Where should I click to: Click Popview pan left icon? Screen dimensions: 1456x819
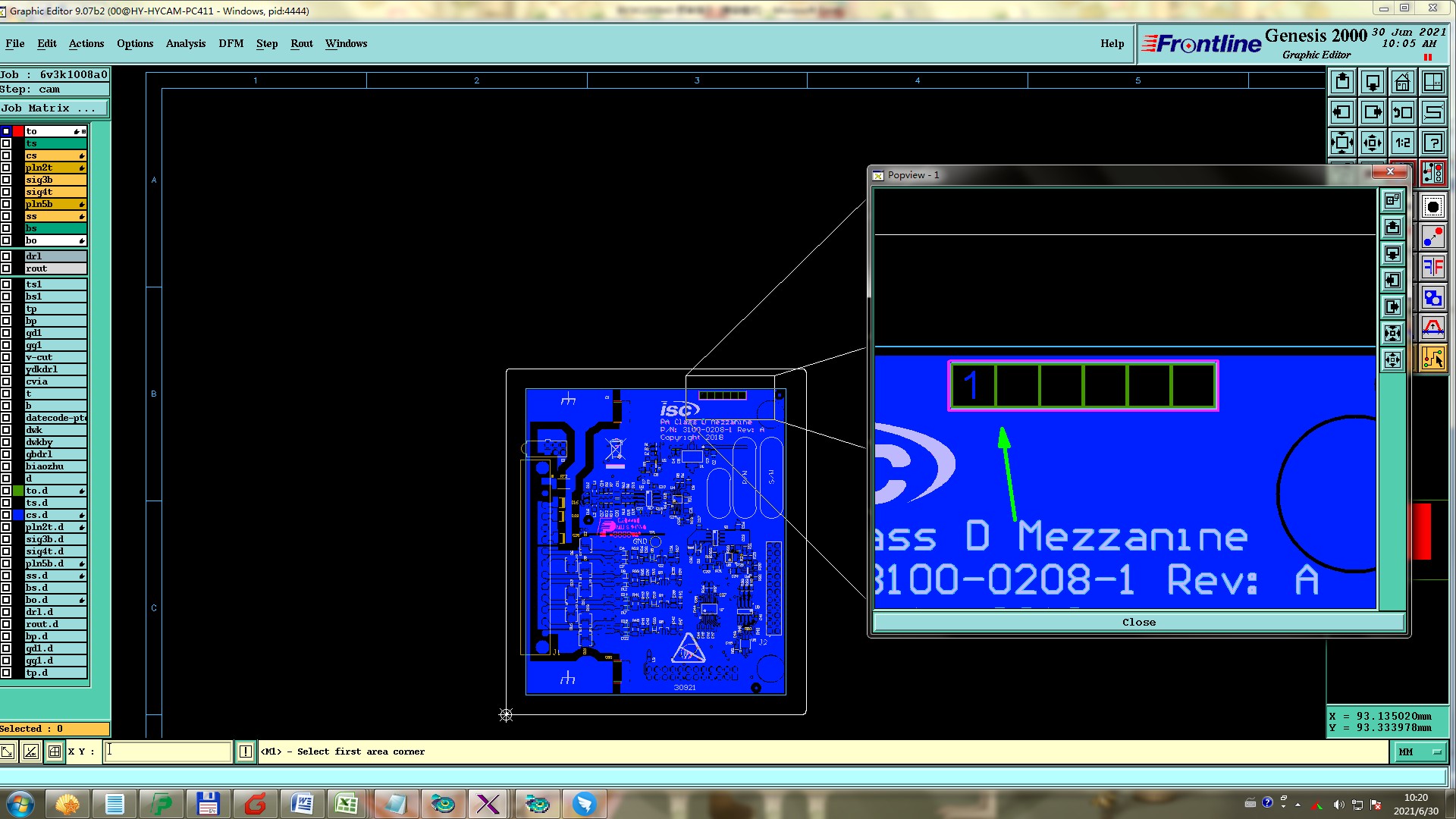pos(1393,281)
